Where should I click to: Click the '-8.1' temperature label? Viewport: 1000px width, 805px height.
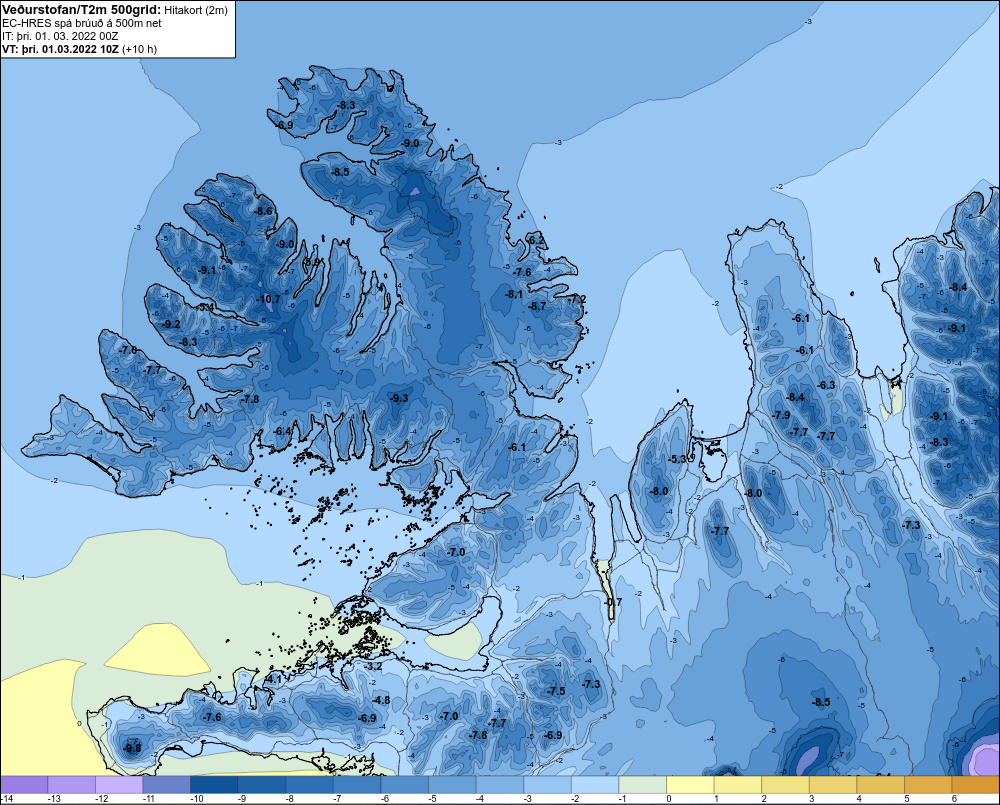514,294
